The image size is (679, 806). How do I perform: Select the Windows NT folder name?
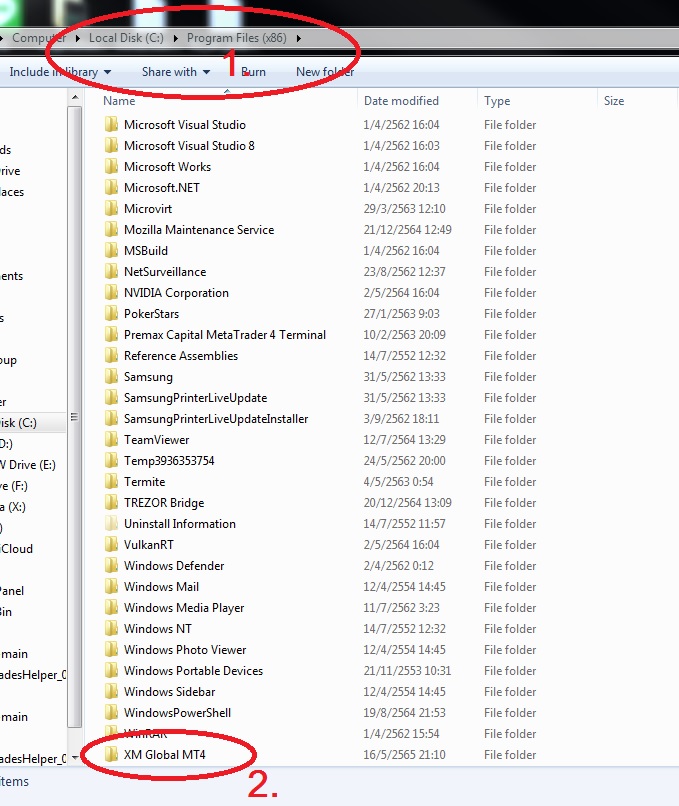(157, 629)
